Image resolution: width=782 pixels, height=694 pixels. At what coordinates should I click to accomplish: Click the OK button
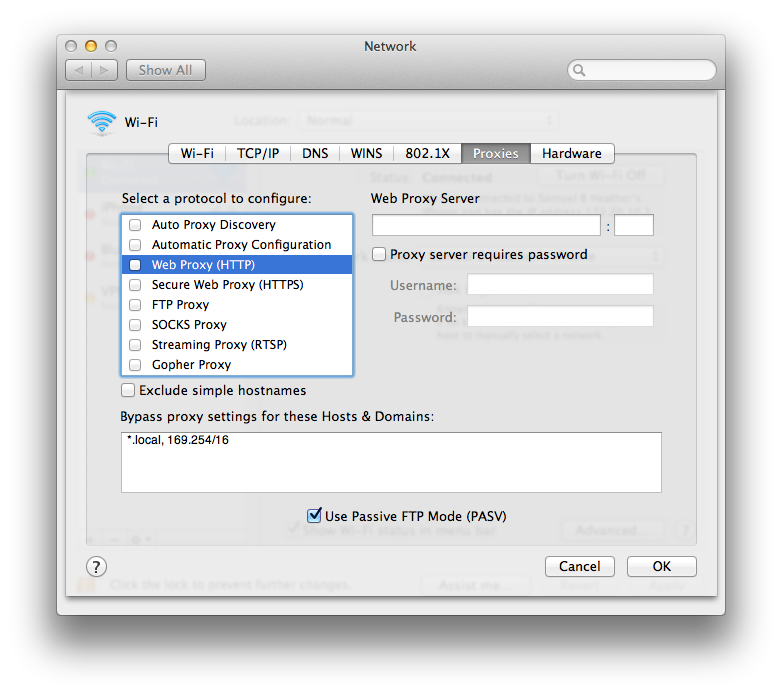[x=661, y=566]
